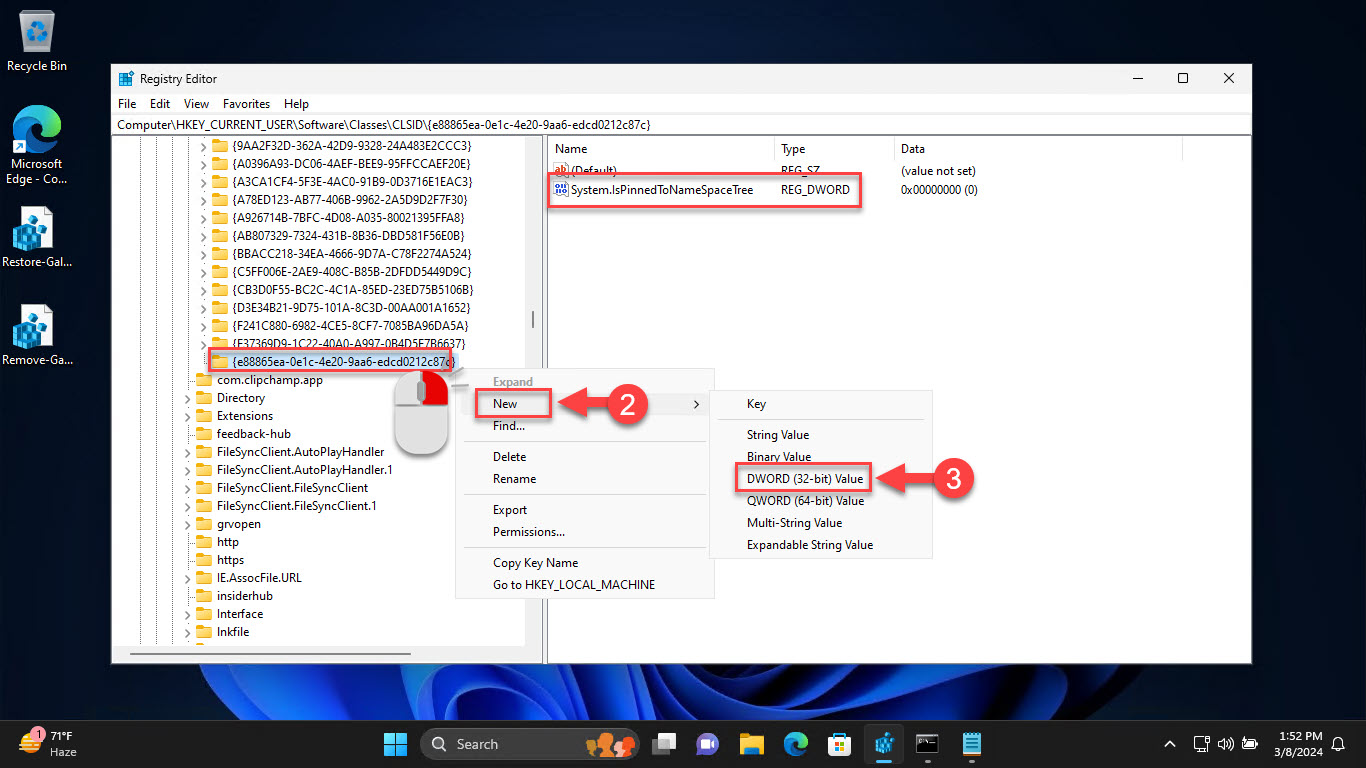Image resolution: width=1366 pixels, height=768 pixels.
Task: Expand the FileSyncClient.AutoPlayHandler key
Action: click(x=187, y=452)
